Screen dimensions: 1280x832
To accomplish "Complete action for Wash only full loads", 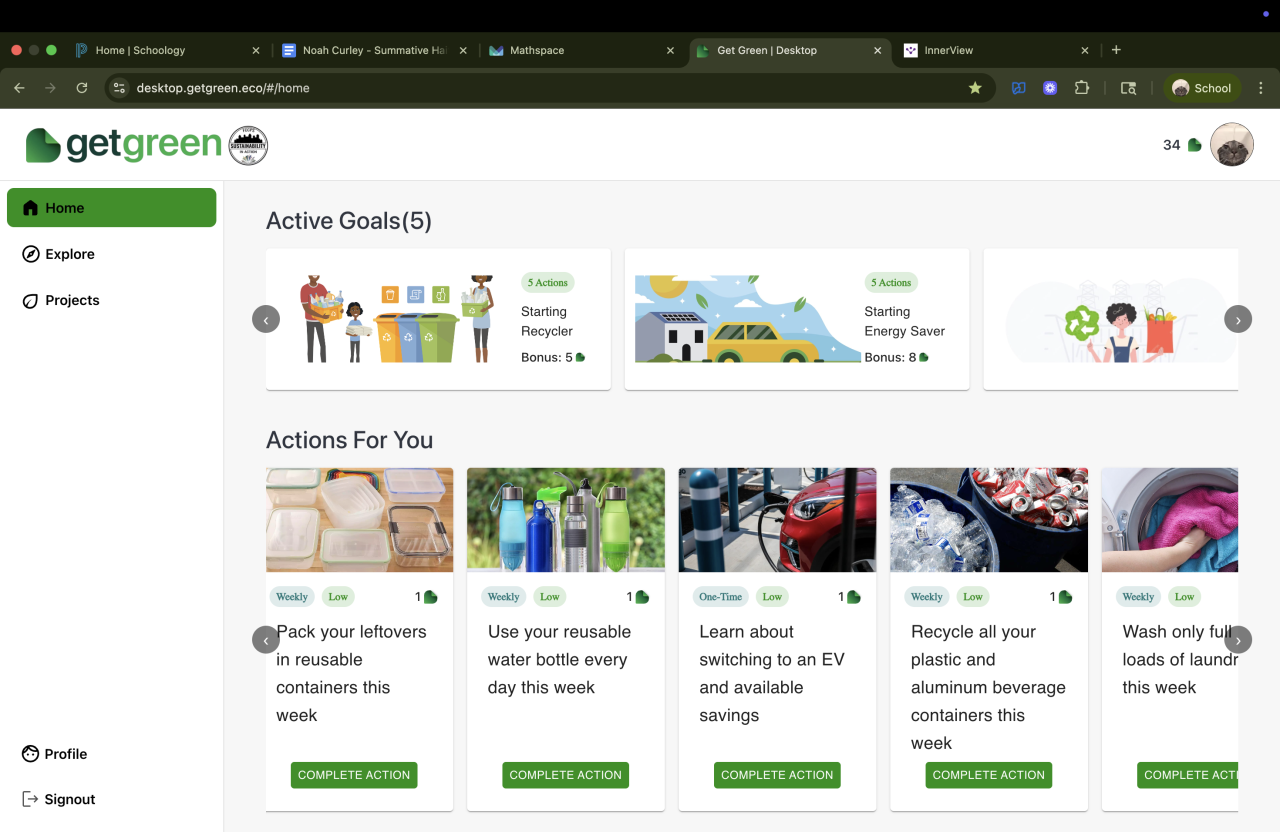I will tap(1188, 775).
